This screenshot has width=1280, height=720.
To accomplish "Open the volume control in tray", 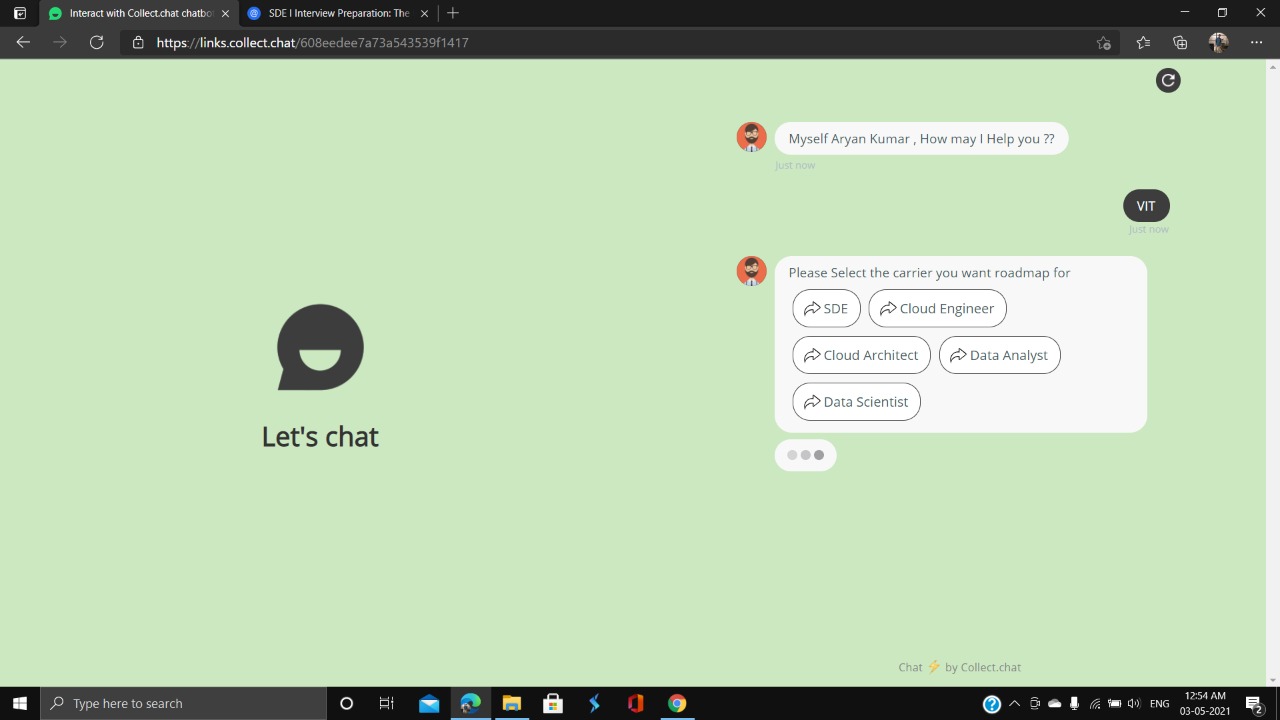I will click(1133, 704).
